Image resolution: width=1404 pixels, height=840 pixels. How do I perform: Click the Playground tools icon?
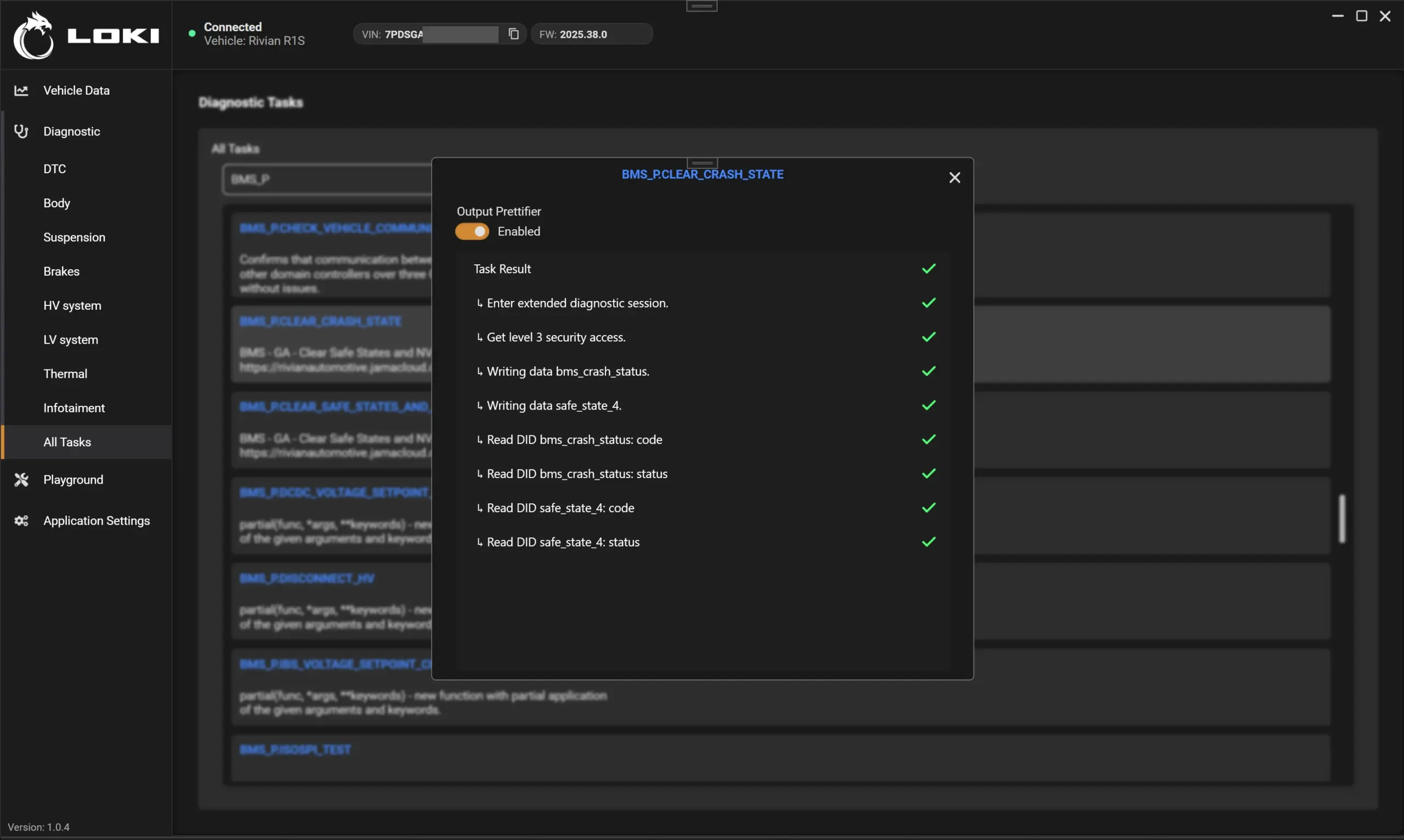coord(21,480)
